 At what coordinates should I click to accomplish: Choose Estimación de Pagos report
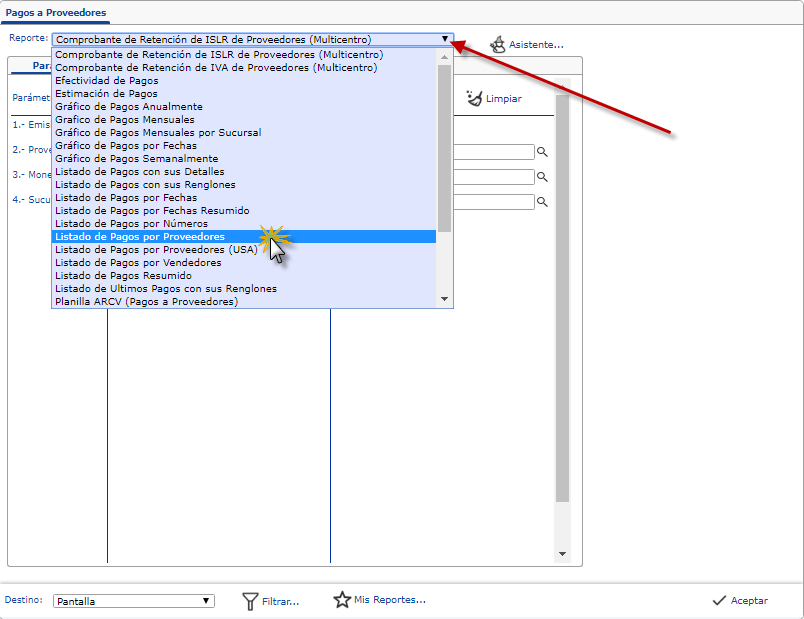[245, 93]
